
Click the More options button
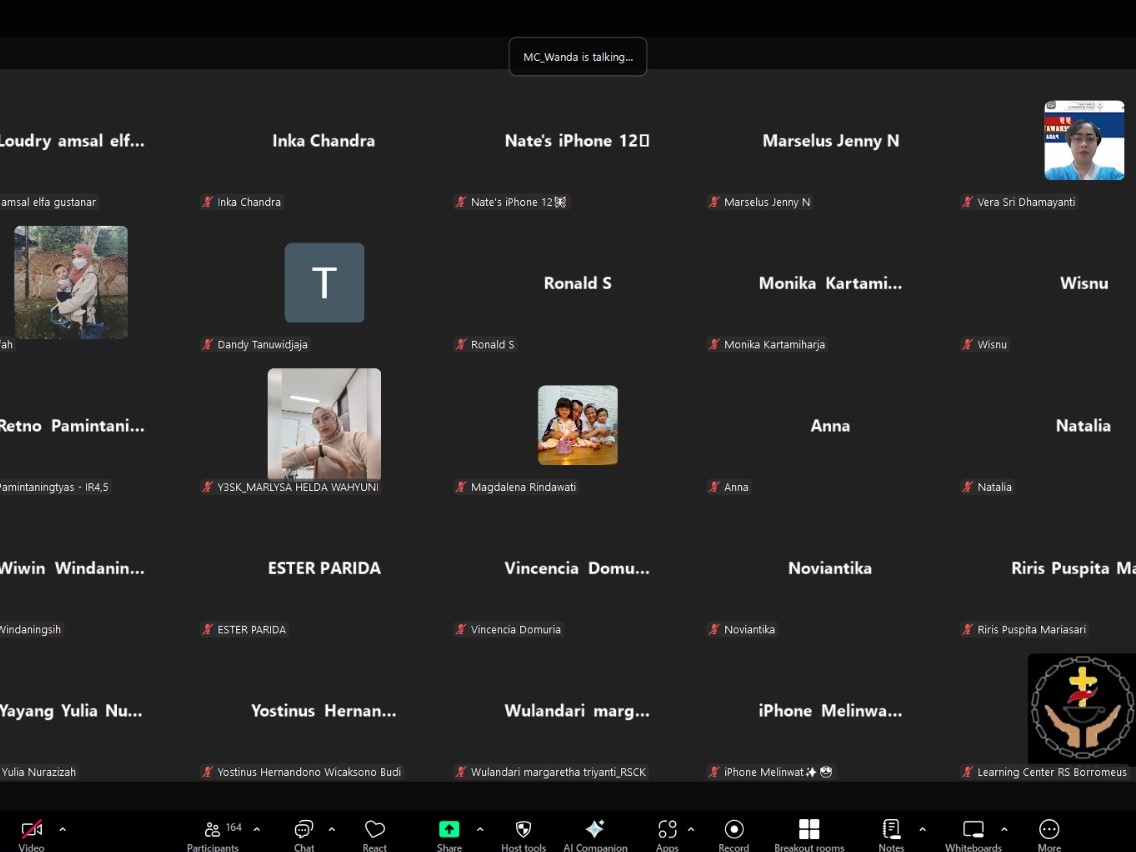[1049, 830]
